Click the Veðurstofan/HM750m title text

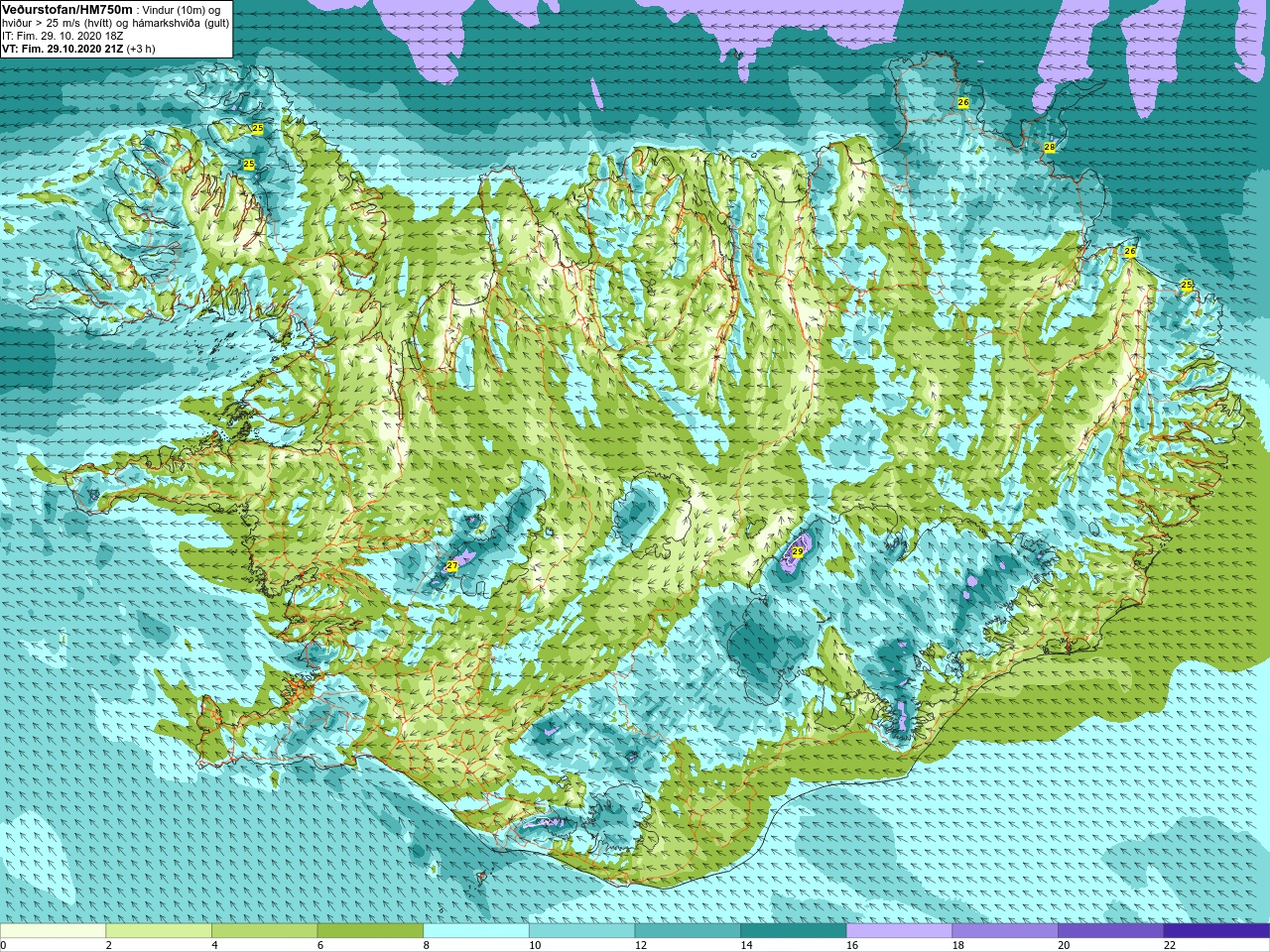(x=67, y=9)
